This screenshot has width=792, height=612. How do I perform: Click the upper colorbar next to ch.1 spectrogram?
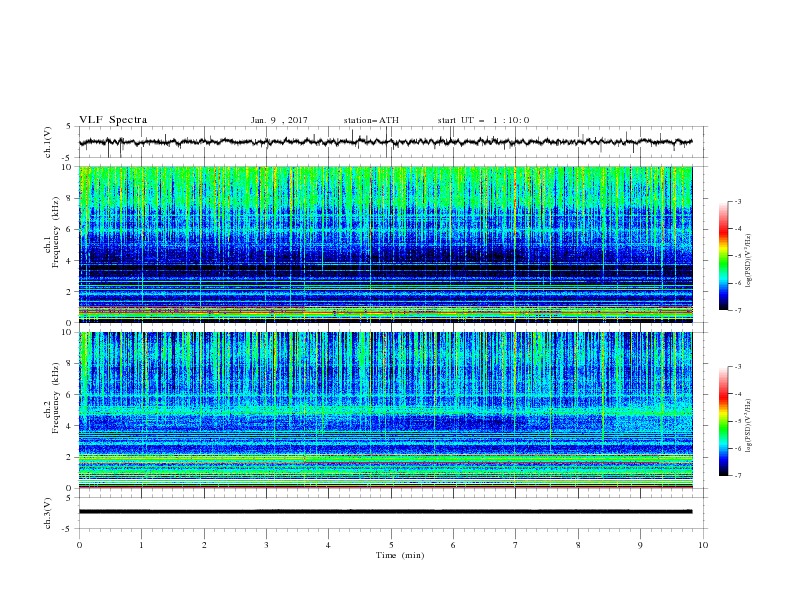coord(724,256)
